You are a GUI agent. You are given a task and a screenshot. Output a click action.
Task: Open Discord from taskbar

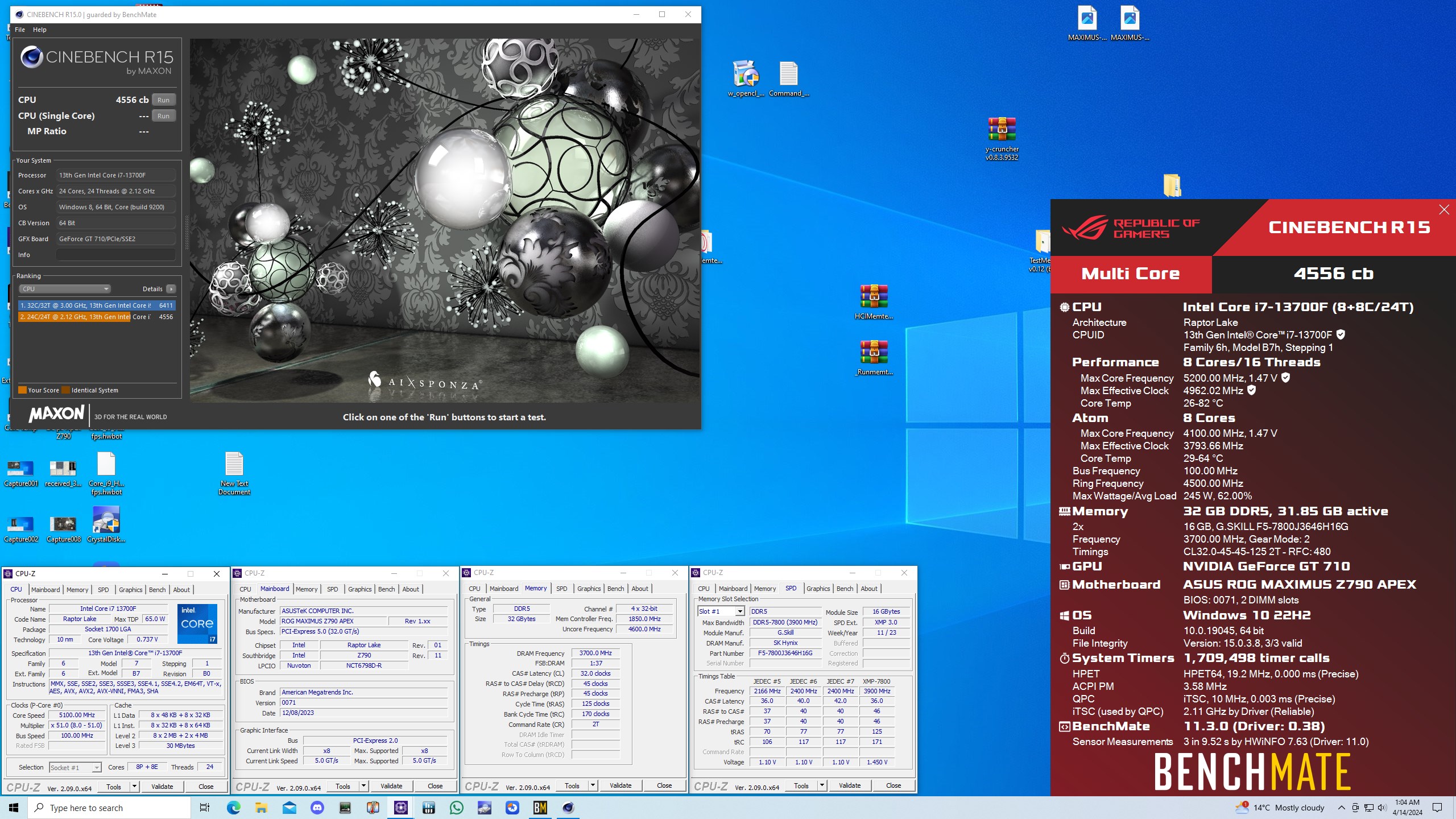(317, 808)
